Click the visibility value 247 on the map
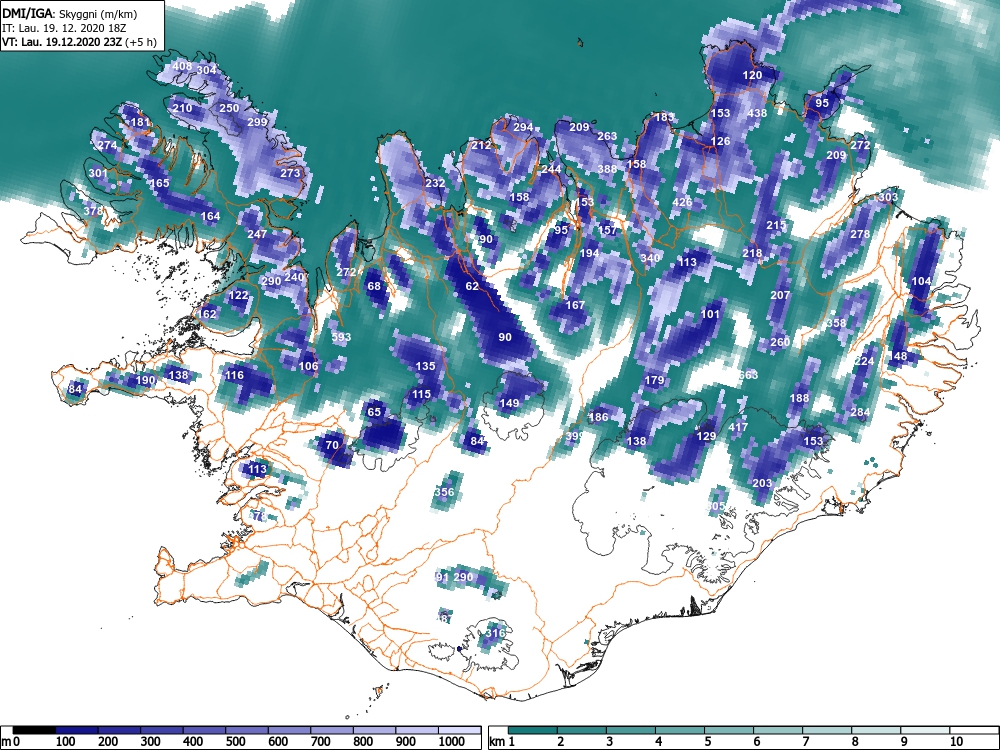This screenshot has width=1000, height=750. pos(257,234)
